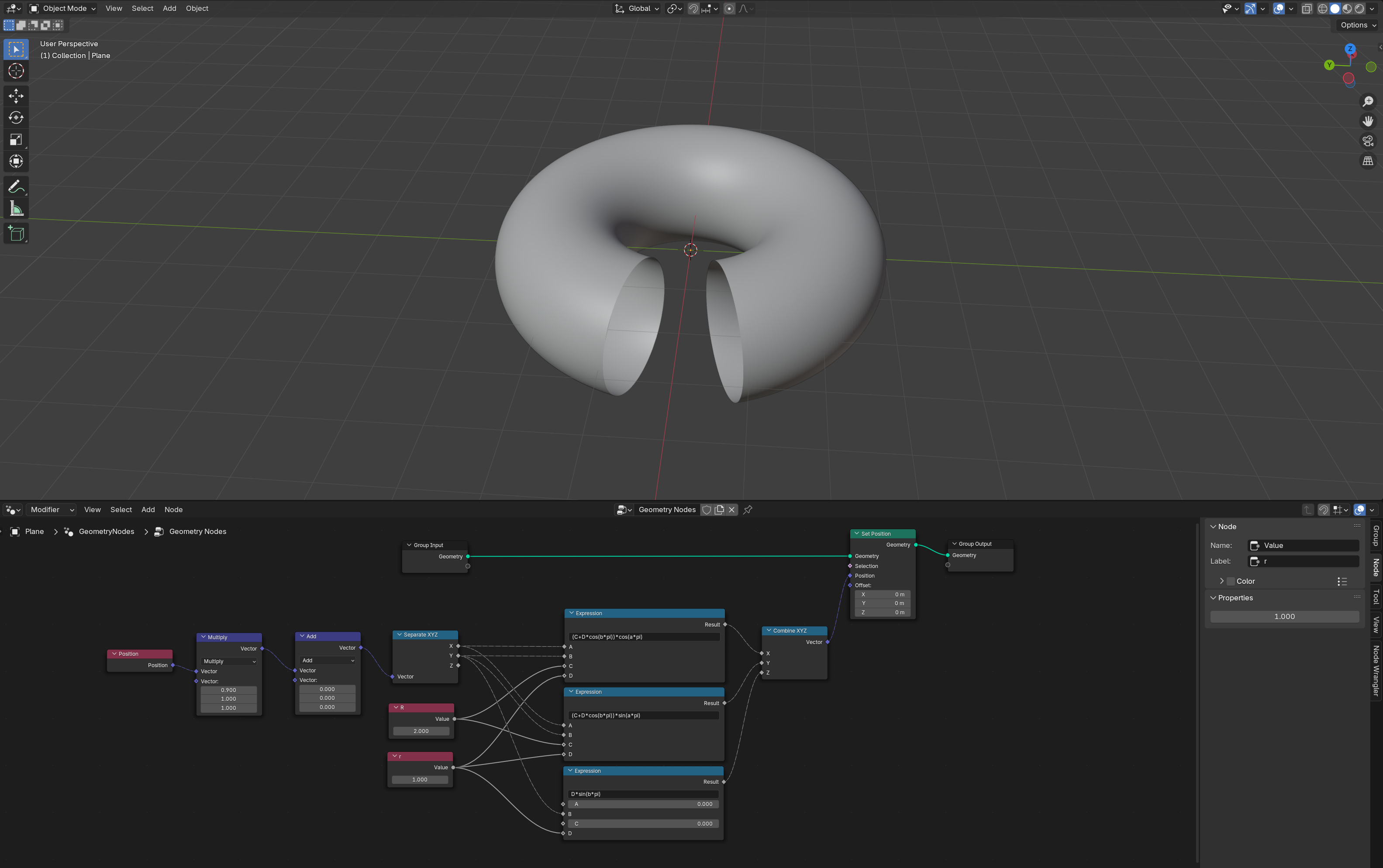Screen dimensions: 1383x868
Task: Toggle X-ray display mode
Action: [1307, 9]
